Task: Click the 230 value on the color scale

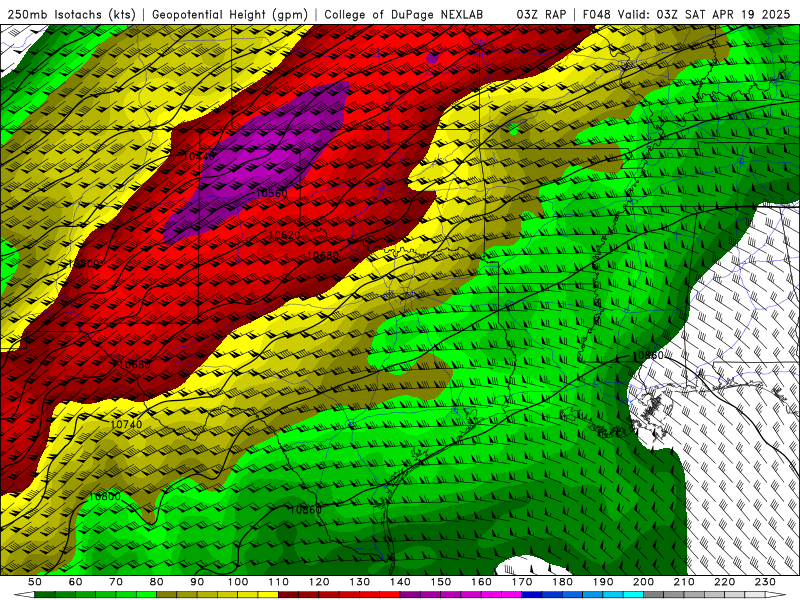Action: point(765,582)
